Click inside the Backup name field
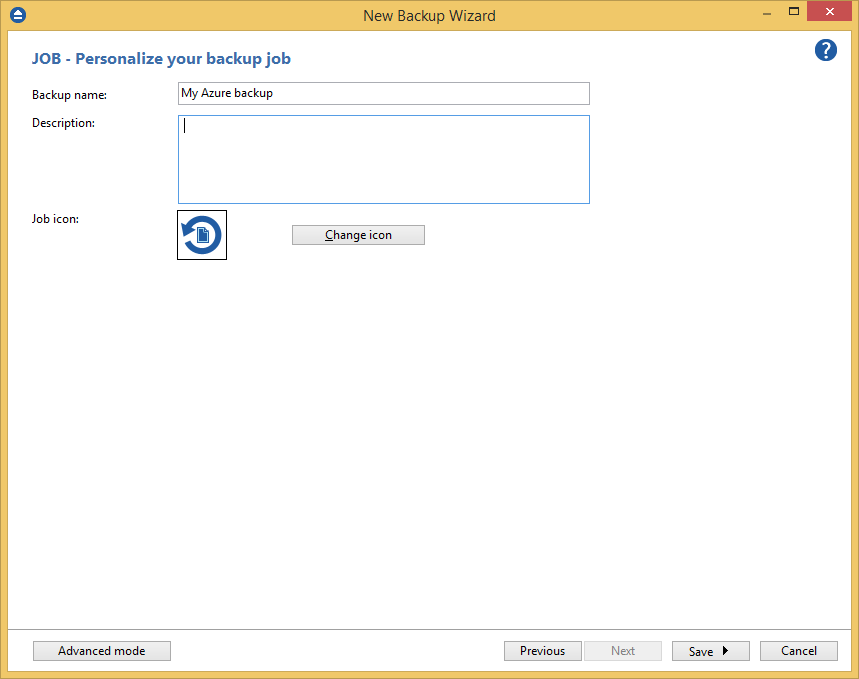 point(383,93)
